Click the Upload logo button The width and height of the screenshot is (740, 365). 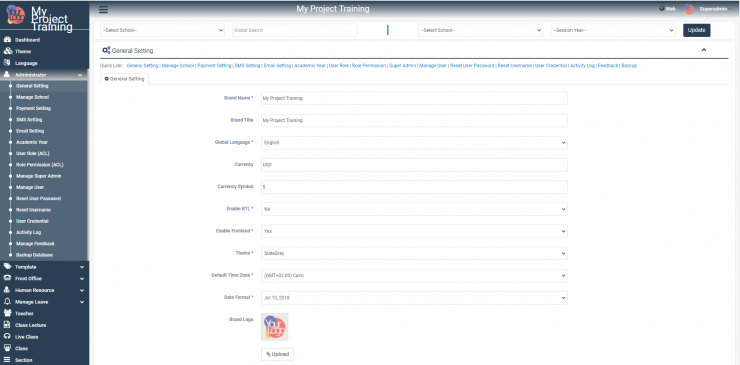tap(277, 354)
